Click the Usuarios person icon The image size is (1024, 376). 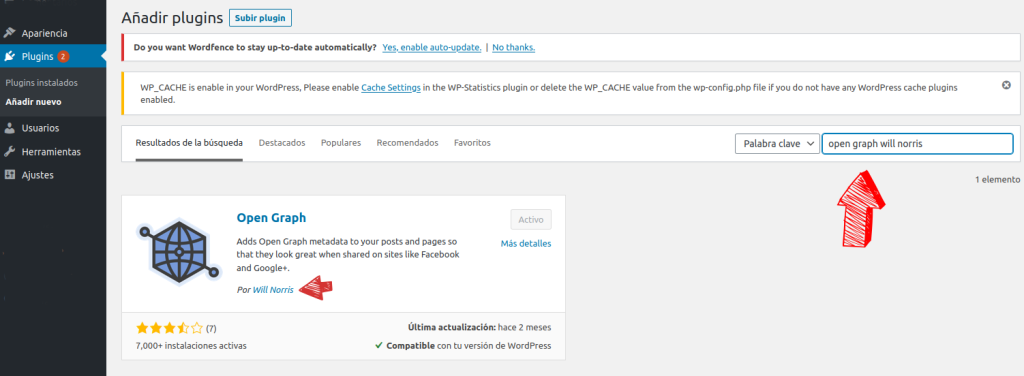[9, 128]
